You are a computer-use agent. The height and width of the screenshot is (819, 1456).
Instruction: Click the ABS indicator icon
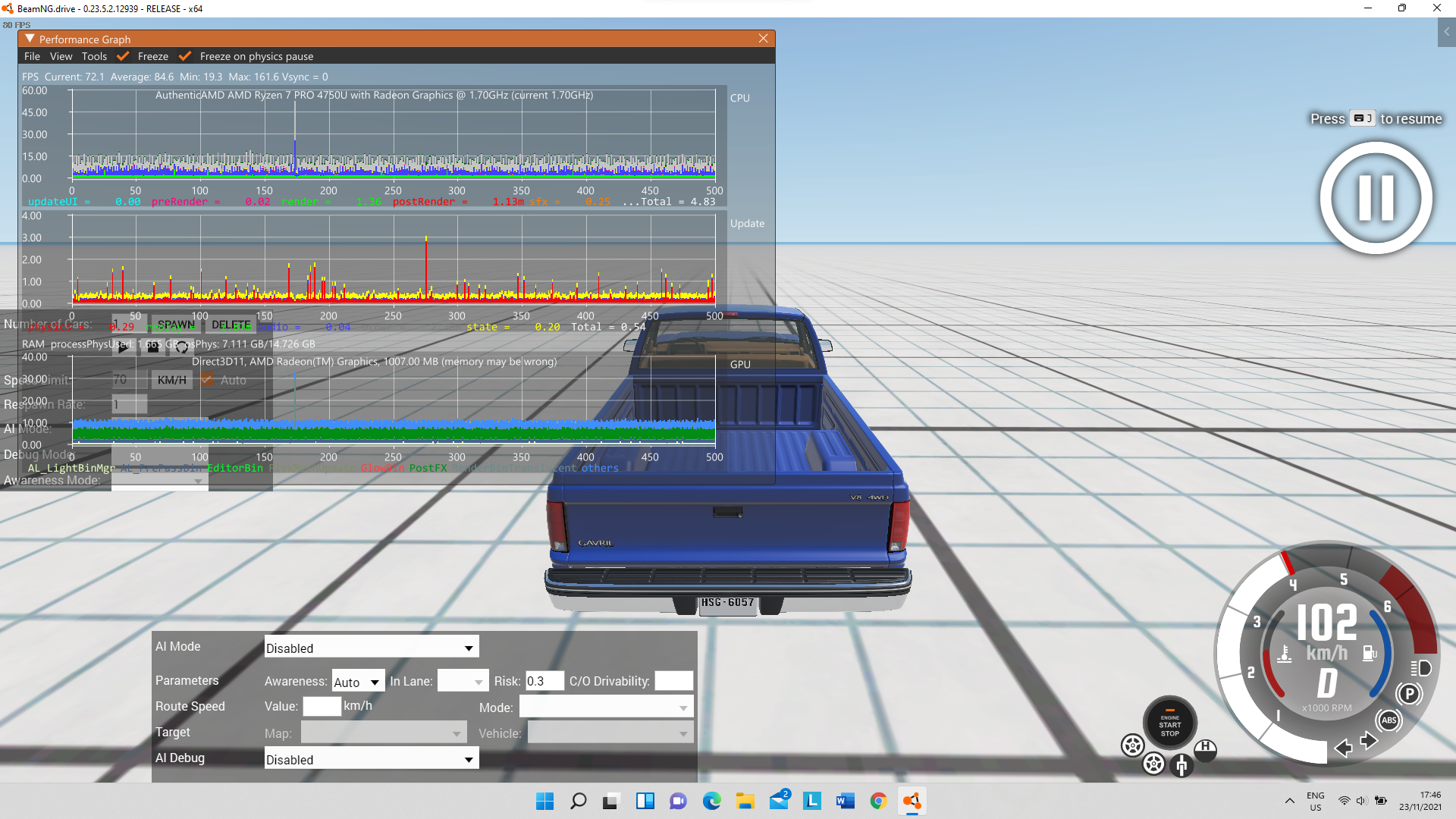(x=1389, y=720)
